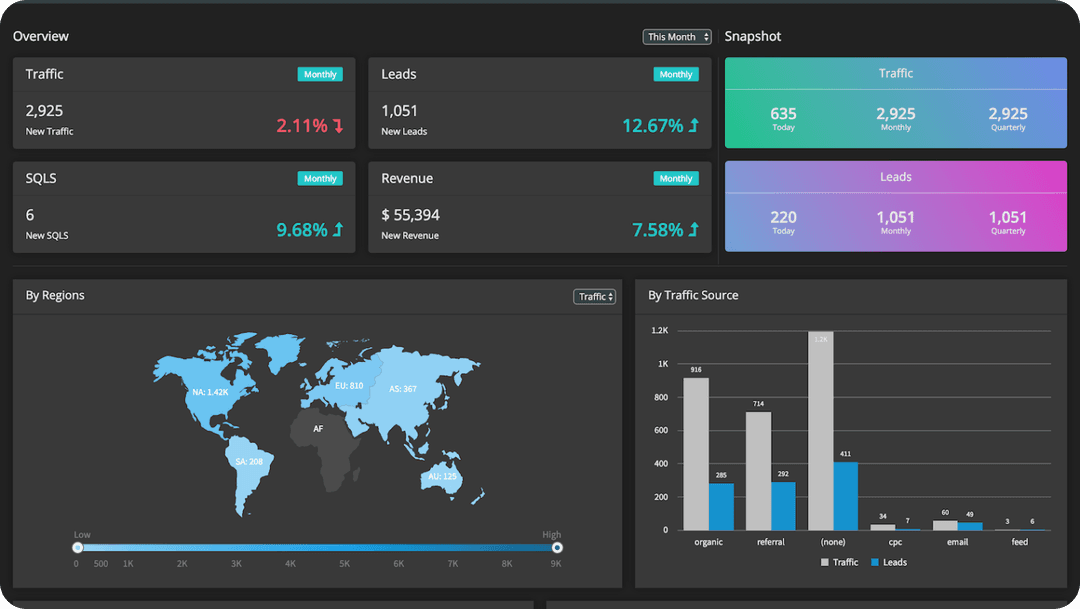Click the email Leads bar labeled 49
1080x609 pixels.
coord(970,526)
